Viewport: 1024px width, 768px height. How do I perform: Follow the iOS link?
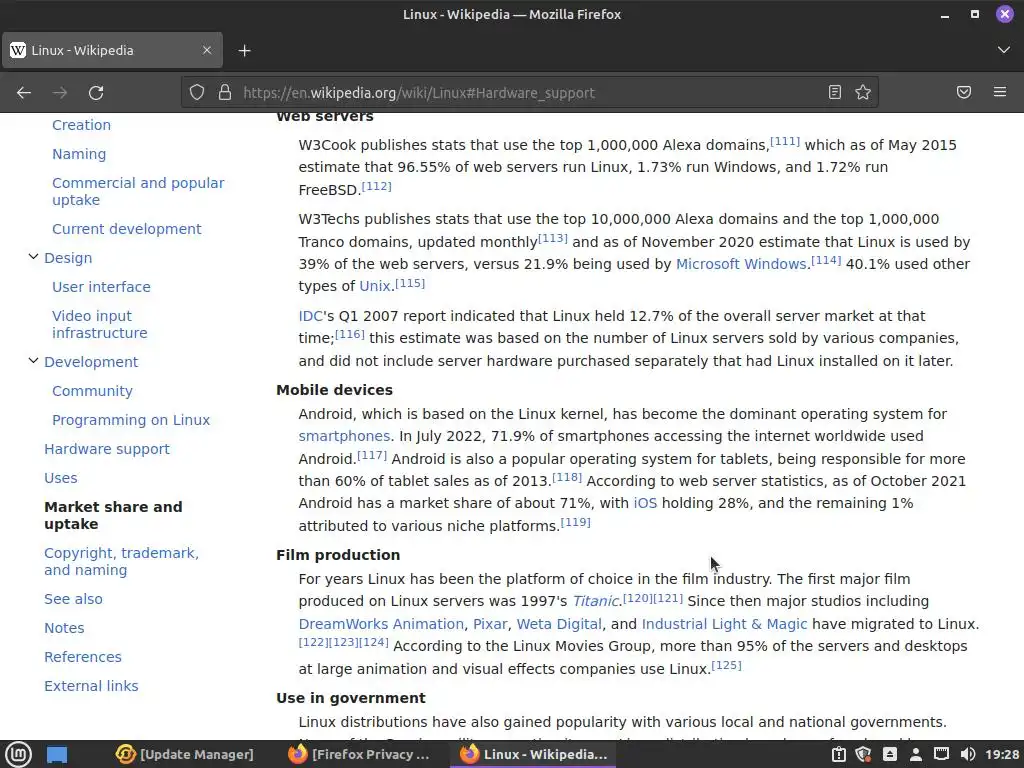(645, 503)
